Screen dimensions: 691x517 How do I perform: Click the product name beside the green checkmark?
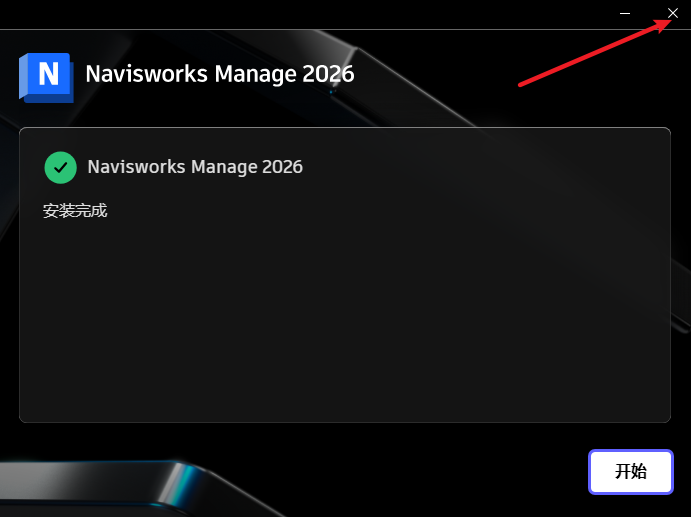click(x=195, y=167)
